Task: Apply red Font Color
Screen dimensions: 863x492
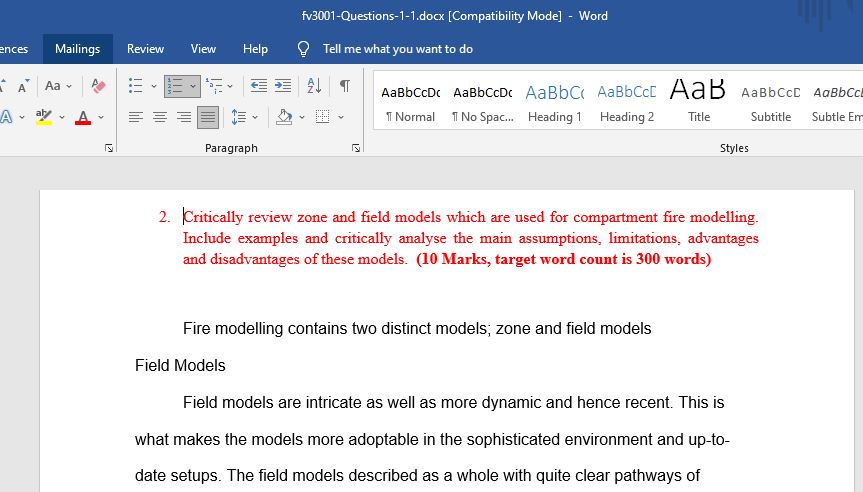Action: 83,117
